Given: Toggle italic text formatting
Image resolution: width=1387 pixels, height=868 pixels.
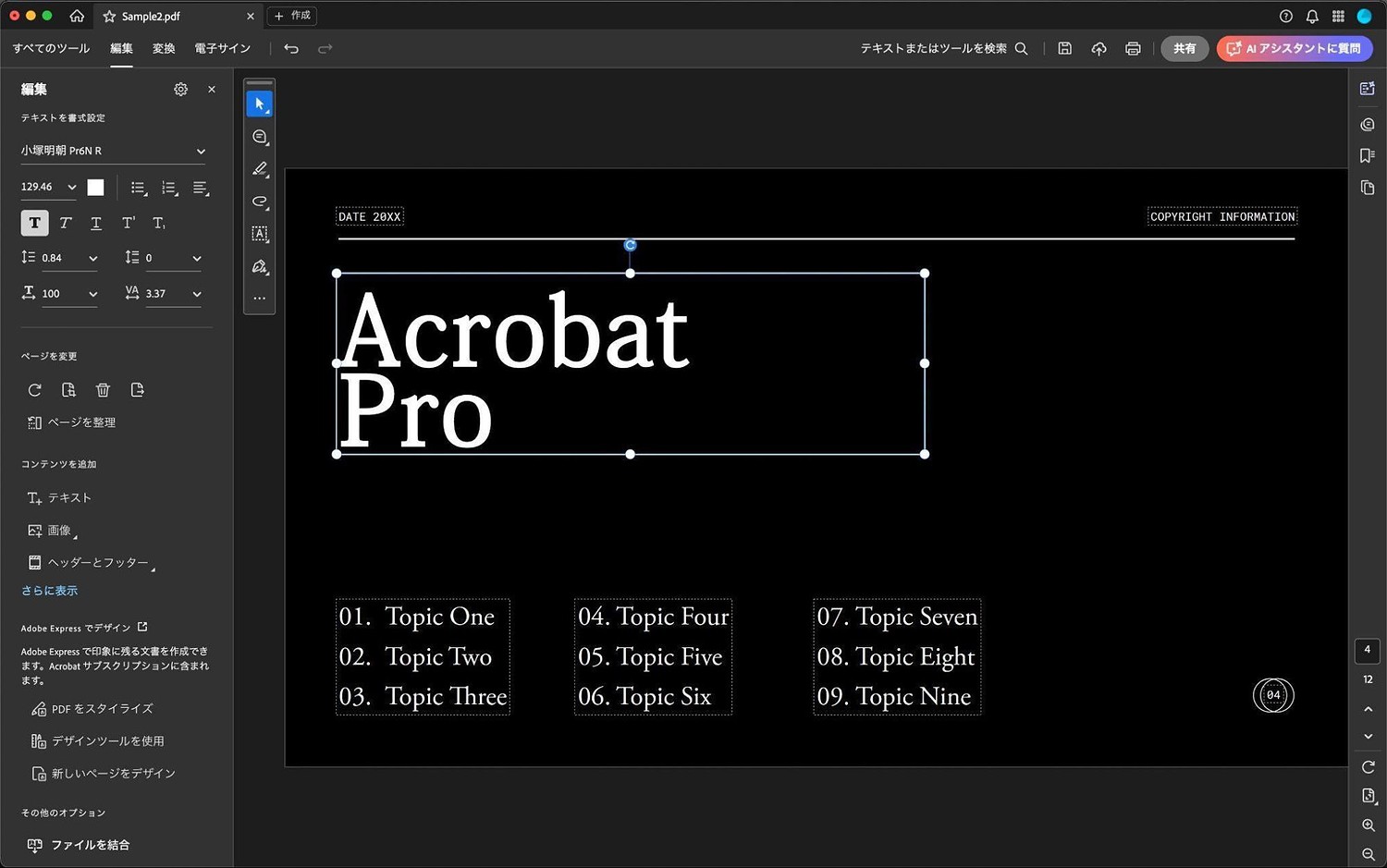Looking at the screenshot, I should pos(66,223).
